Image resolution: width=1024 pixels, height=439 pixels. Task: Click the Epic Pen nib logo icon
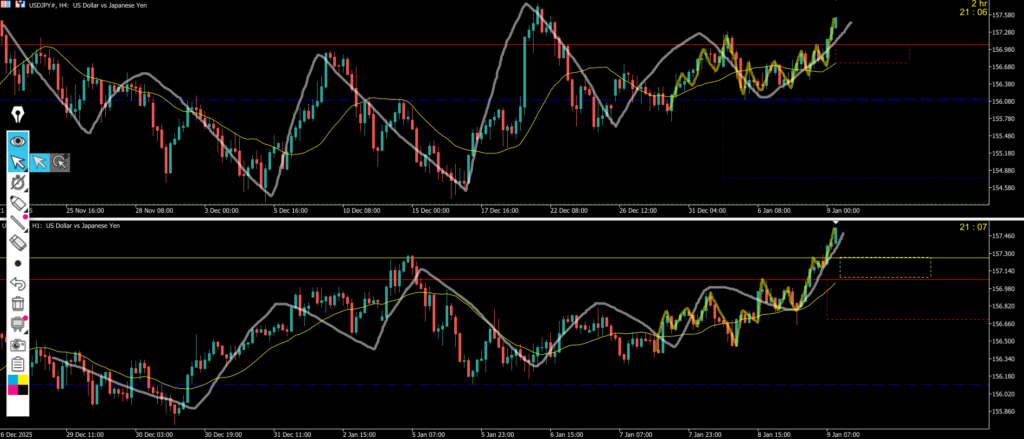17,115
